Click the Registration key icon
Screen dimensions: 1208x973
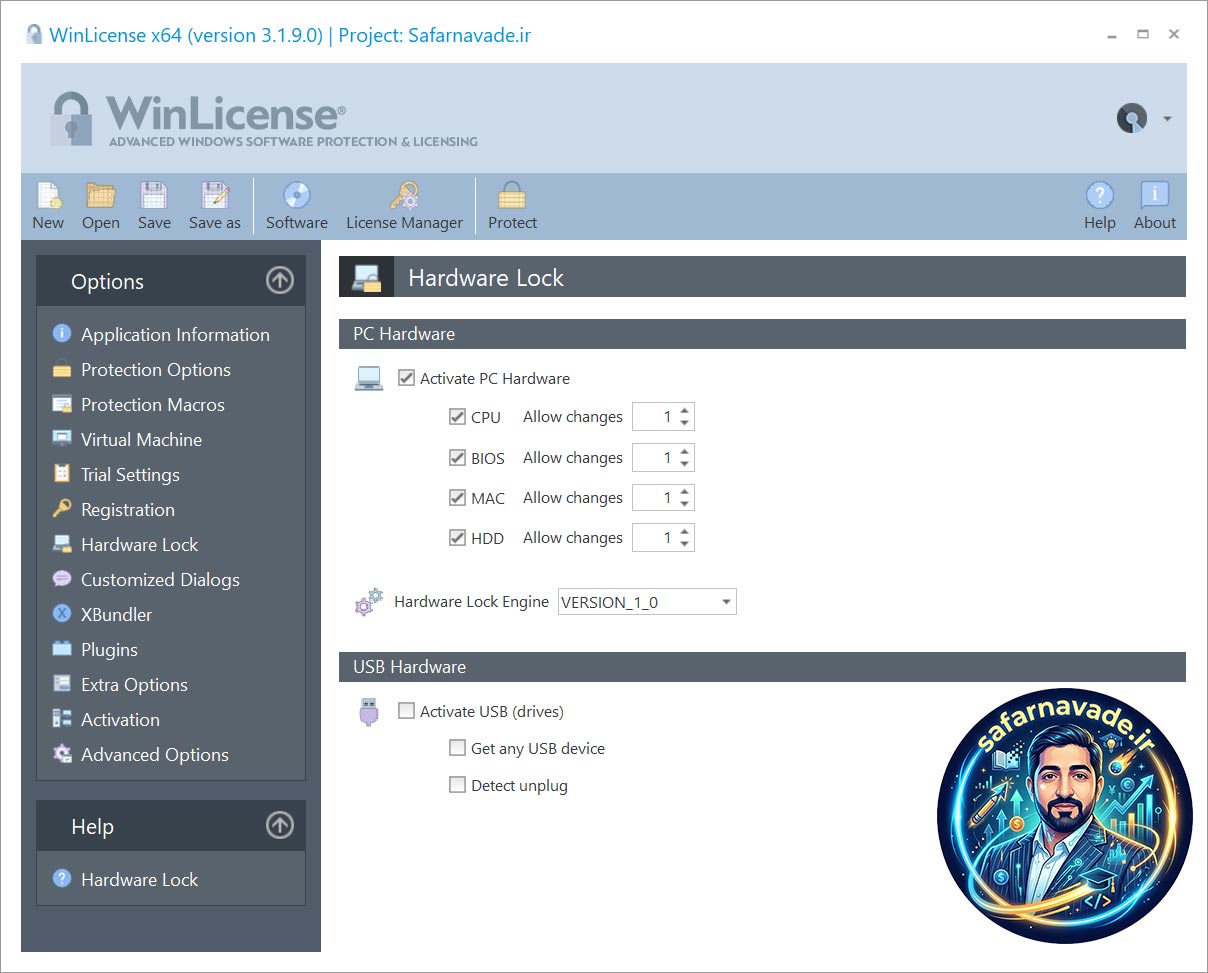coord(62,509)
